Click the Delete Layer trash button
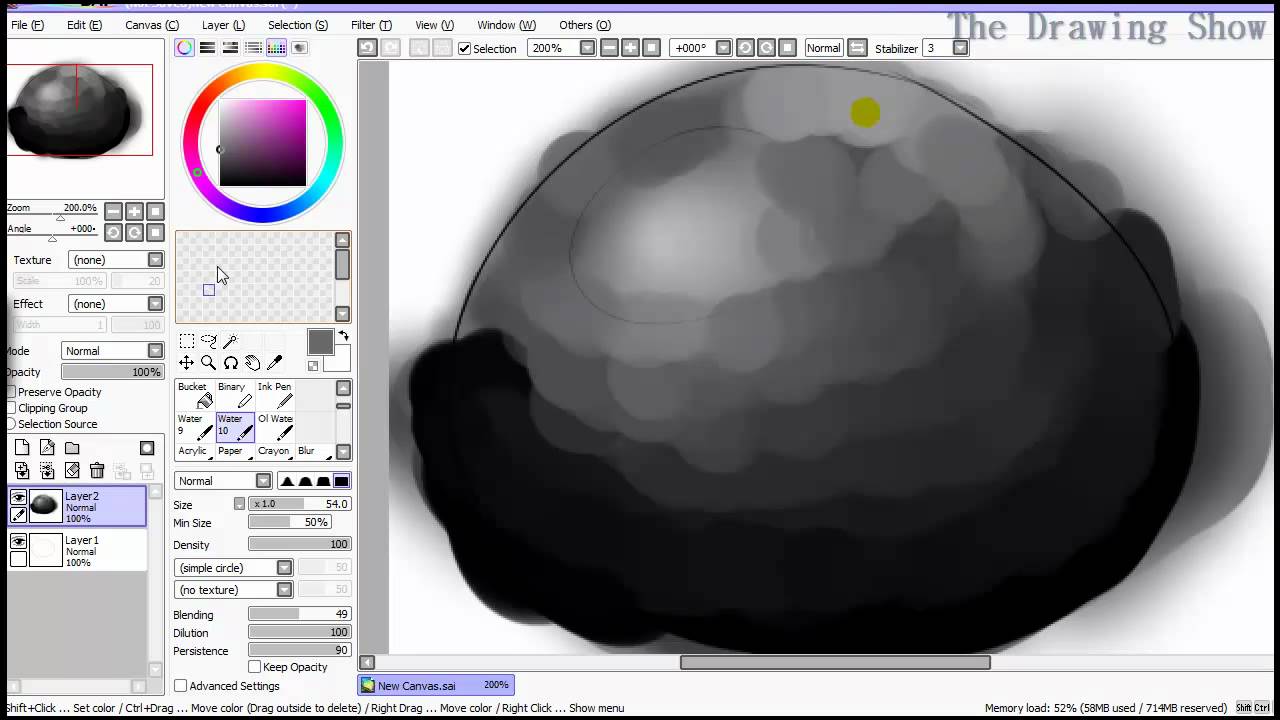Screen dimensions: 1280x720 97,470
